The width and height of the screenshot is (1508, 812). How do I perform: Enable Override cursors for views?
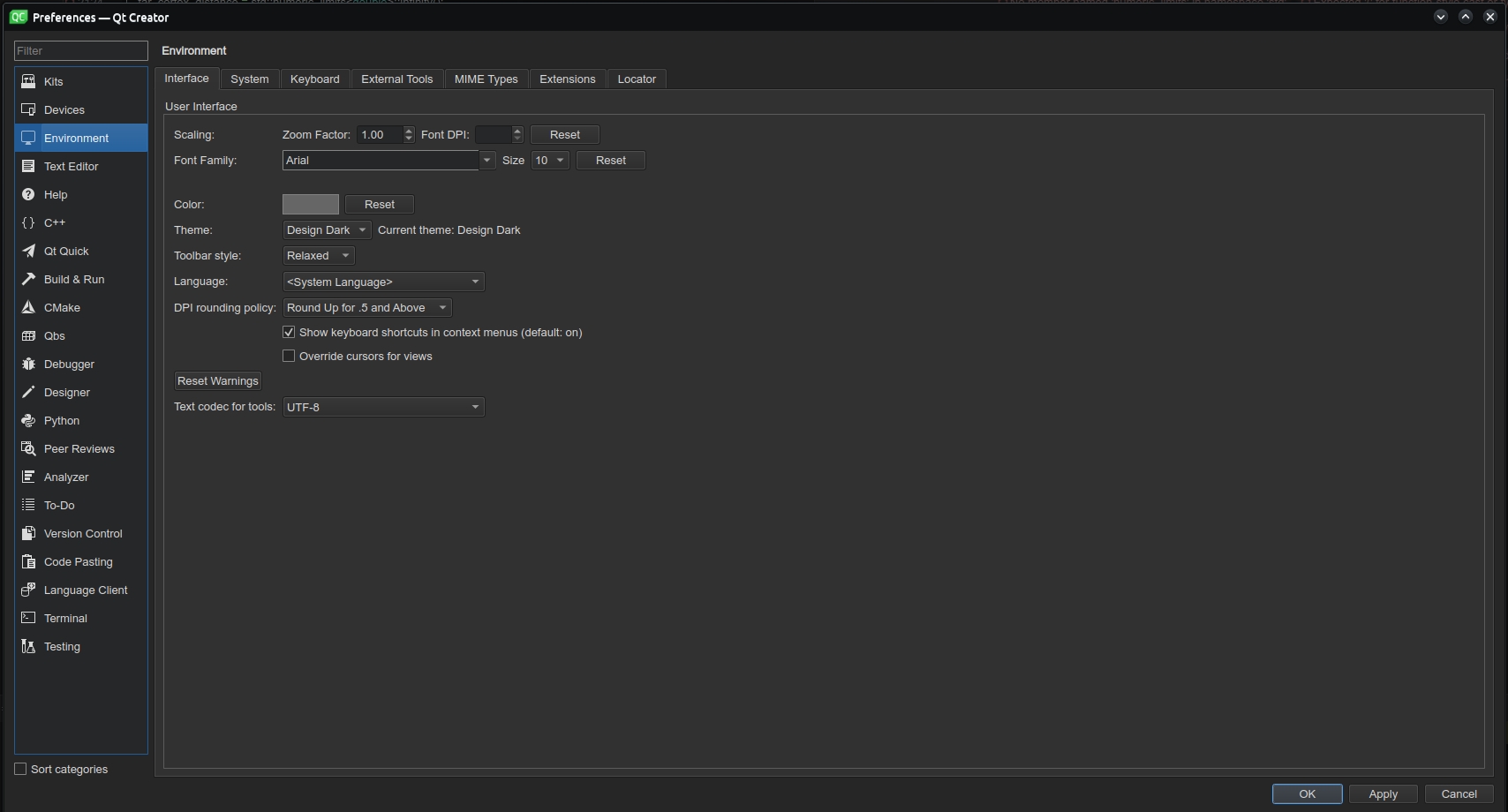(289, 356)
